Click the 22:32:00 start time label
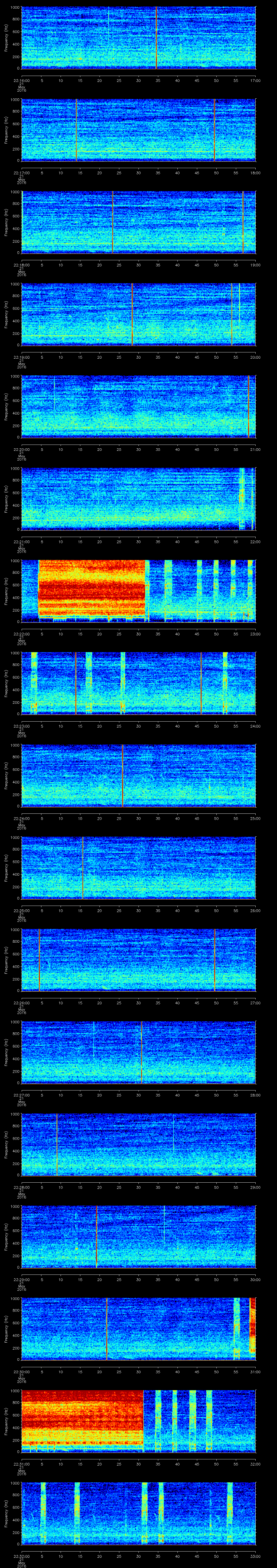The height and width of the screenshot is (1568, 277). 22,1556
